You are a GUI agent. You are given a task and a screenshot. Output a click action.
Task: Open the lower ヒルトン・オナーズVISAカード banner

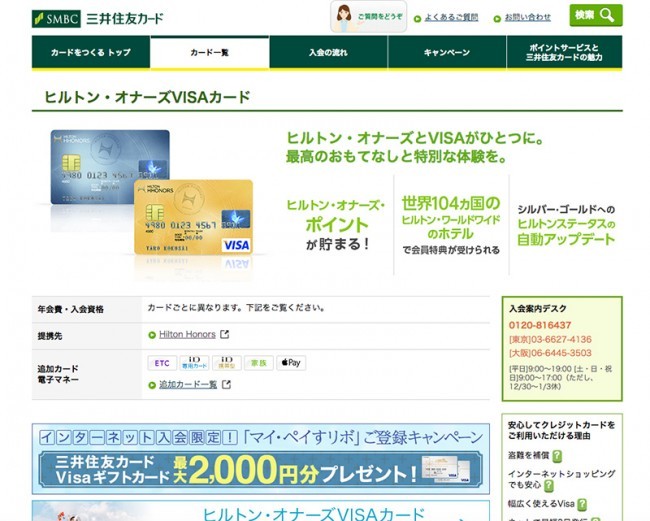click(x=261, y=511)
